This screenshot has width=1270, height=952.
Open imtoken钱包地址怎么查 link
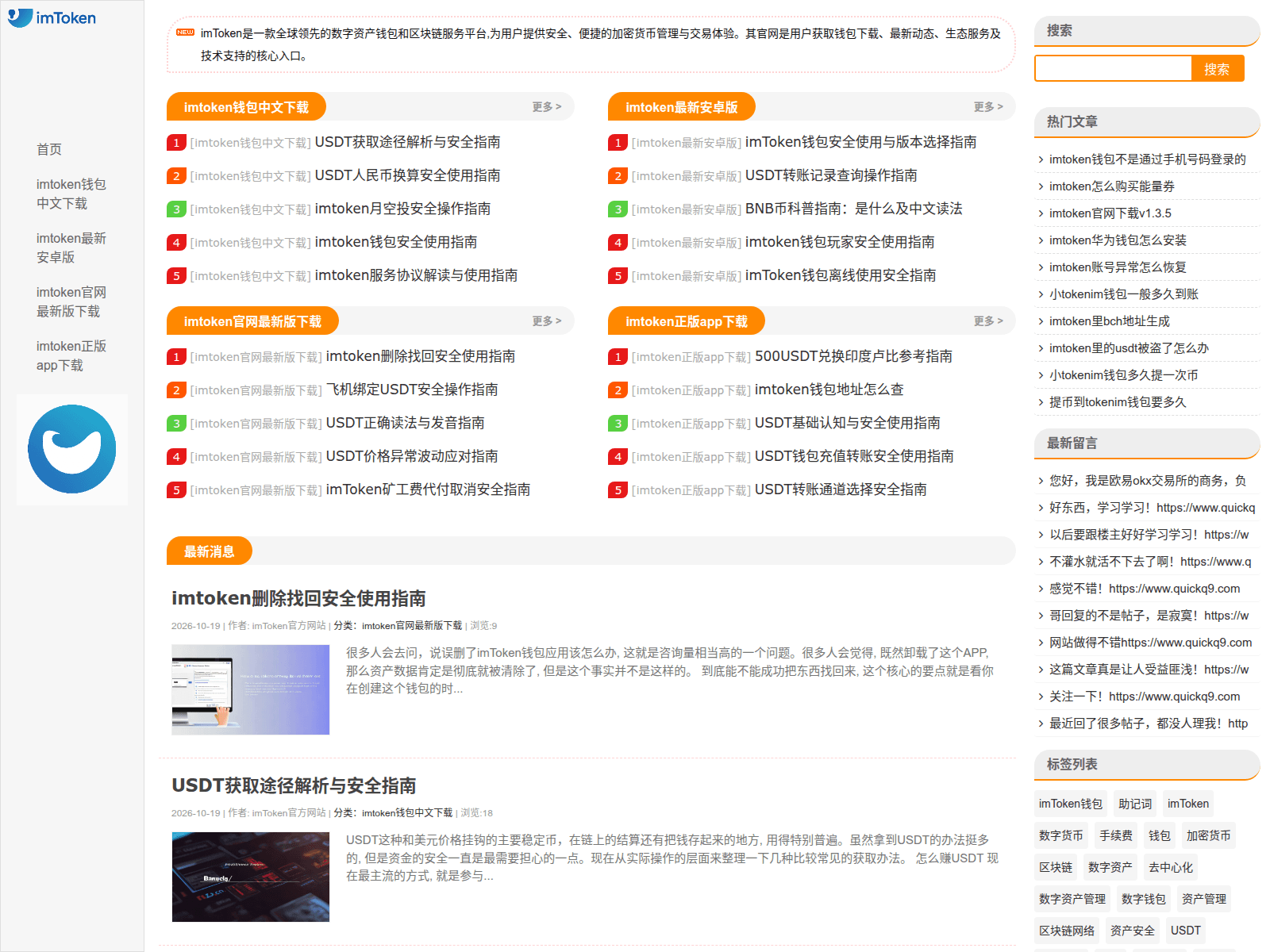coord(829,390)
